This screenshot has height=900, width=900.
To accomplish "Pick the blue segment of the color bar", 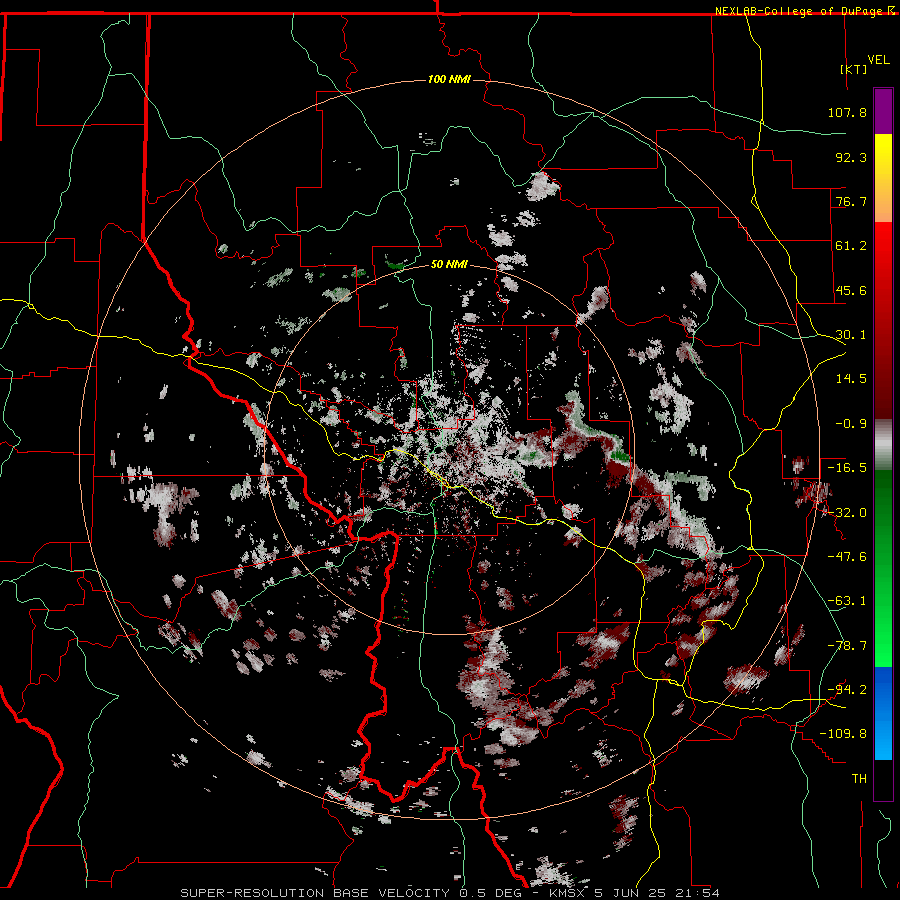I will click(883, 713).
